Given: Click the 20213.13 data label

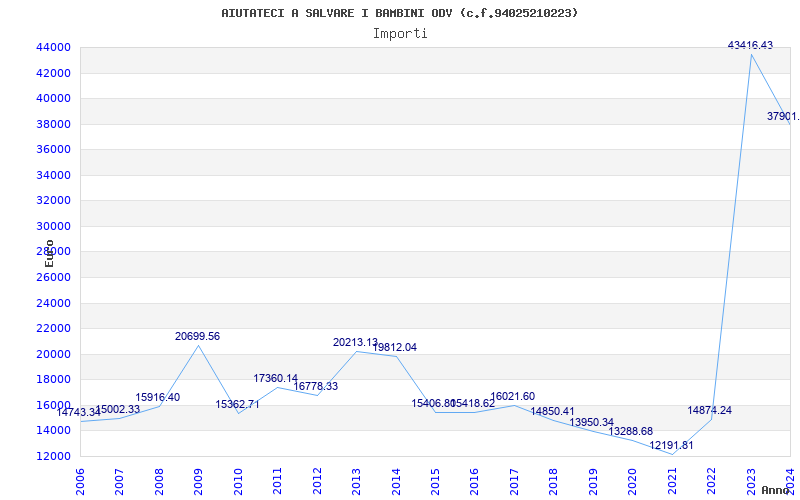Looking at the screenshot, I should click(x=356, y=342).
